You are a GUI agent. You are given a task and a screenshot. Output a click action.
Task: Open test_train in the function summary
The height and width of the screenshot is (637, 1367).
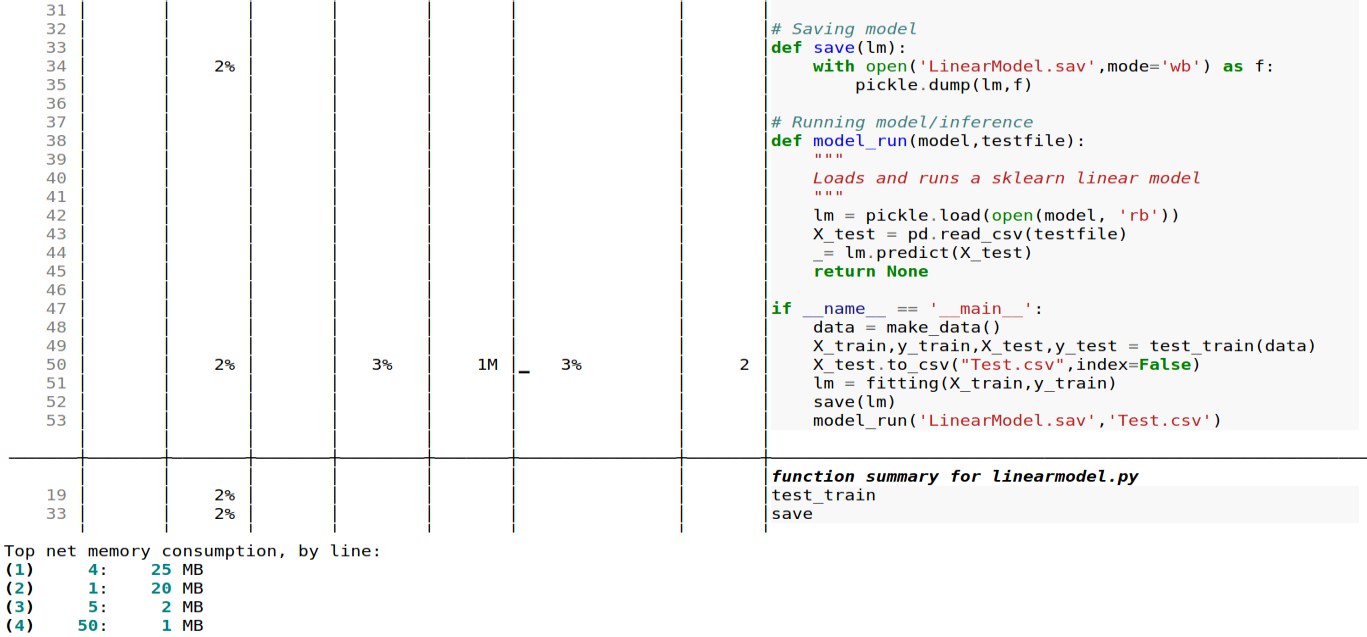pyautogui.click(x=823, y=495)
